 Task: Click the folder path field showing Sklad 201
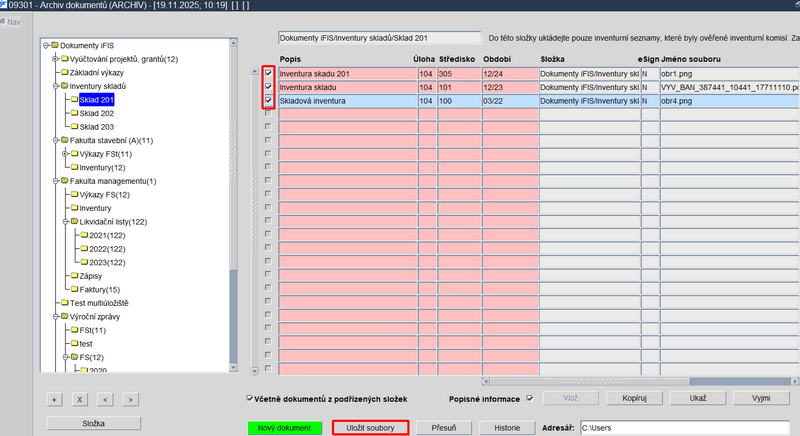click(x=379, y=38)
